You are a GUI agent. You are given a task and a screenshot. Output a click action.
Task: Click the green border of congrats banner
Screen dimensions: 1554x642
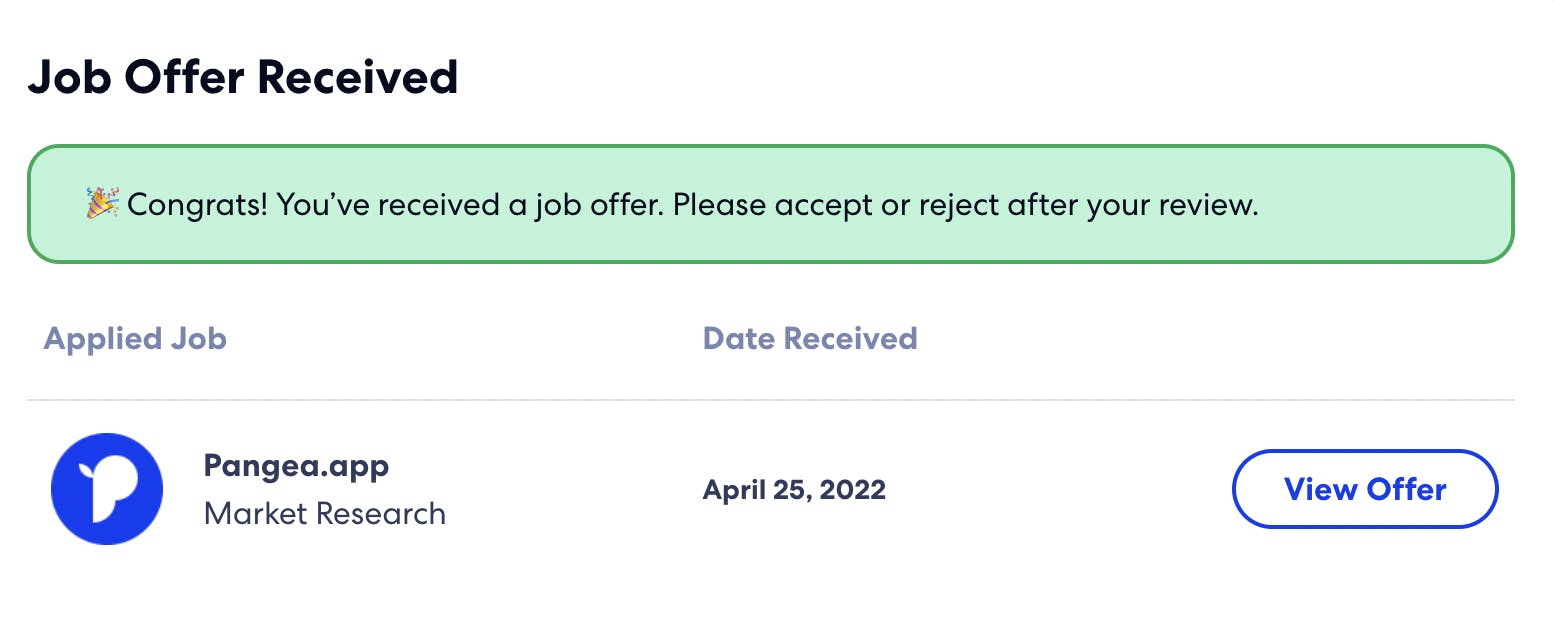770,146
